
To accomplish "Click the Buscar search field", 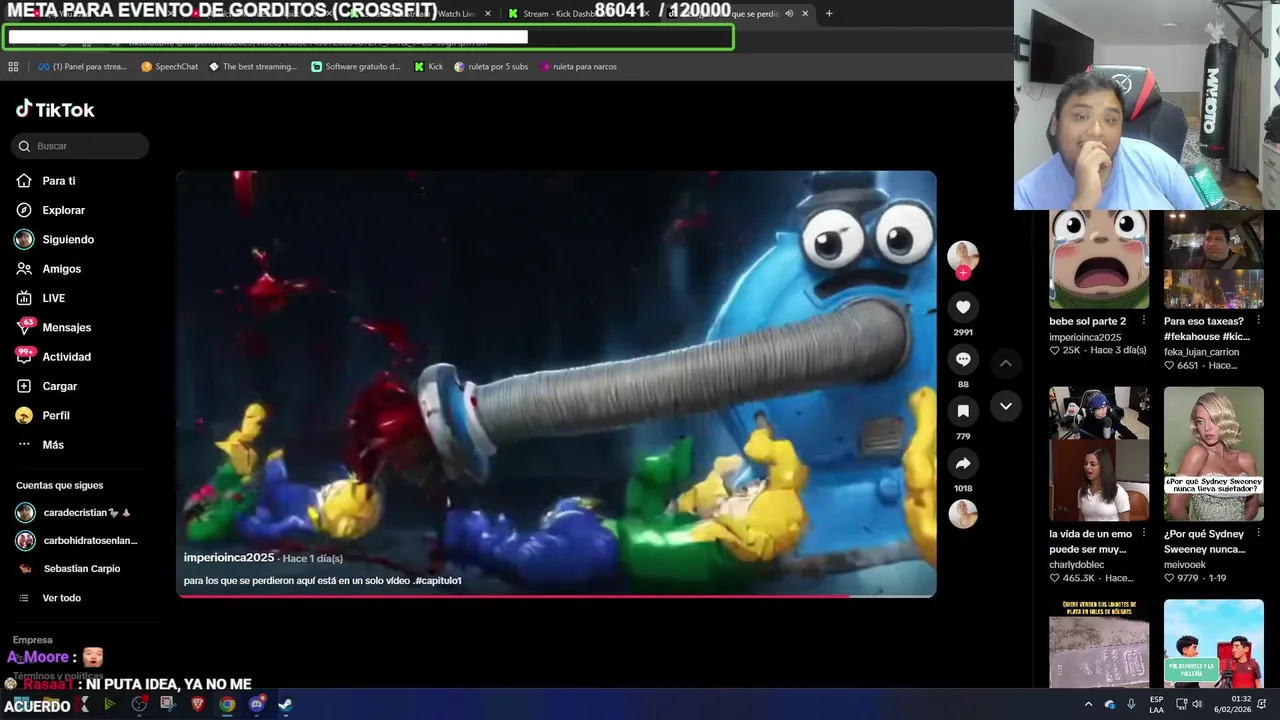I will (x=80, y=146).
